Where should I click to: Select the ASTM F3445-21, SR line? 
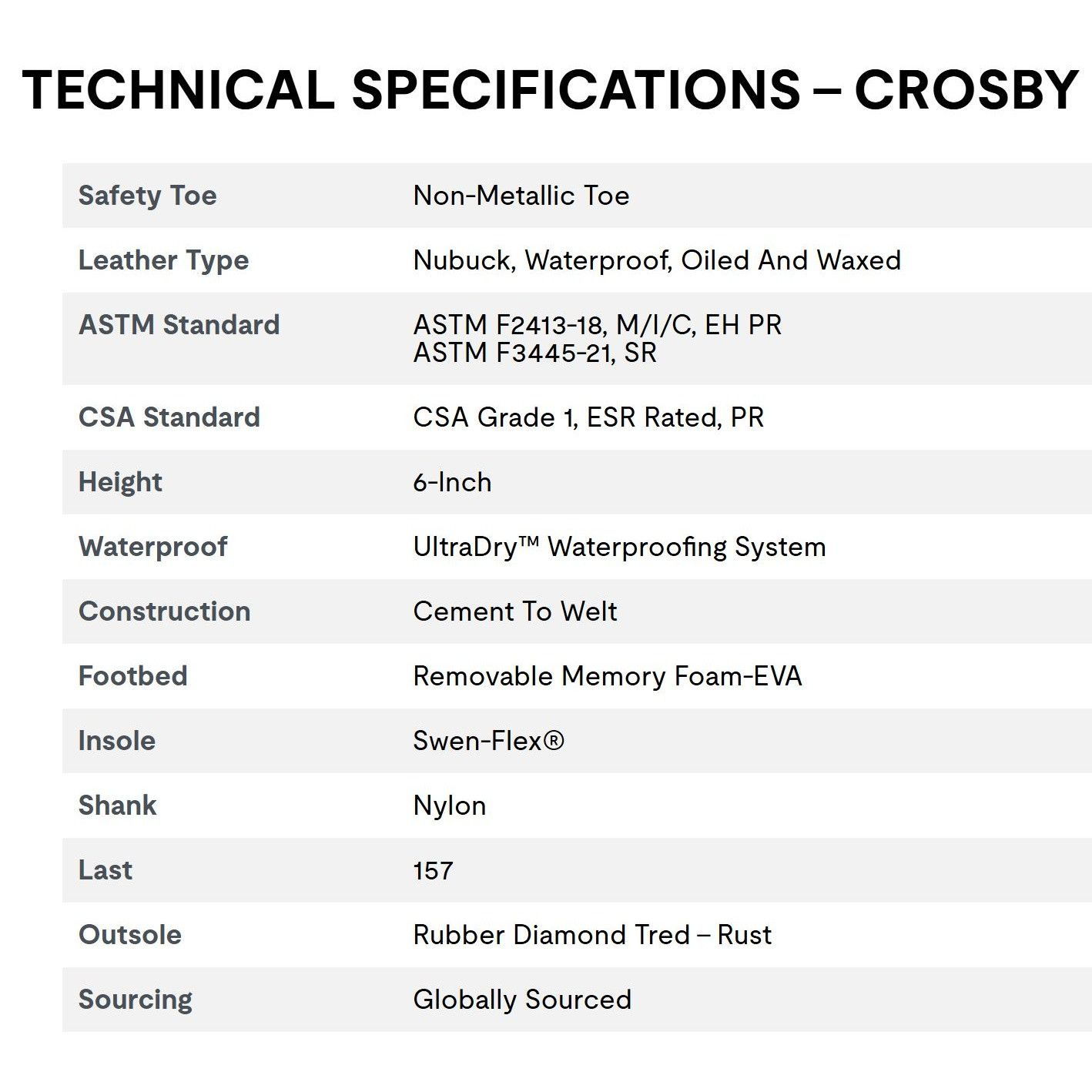click(534, 353)
